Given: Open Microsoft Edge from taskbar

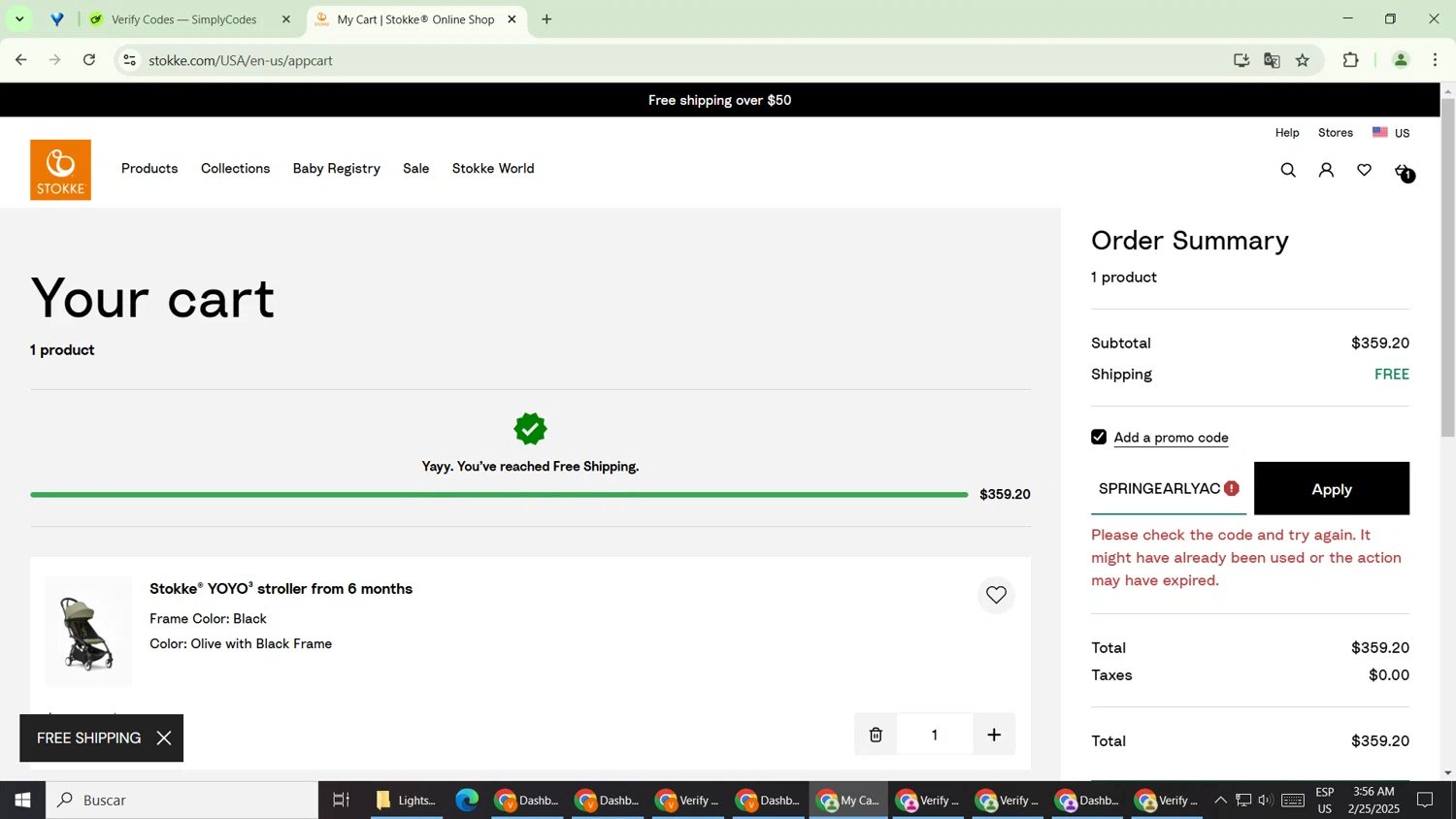Looking at the screenshot, I should (467, 801).
